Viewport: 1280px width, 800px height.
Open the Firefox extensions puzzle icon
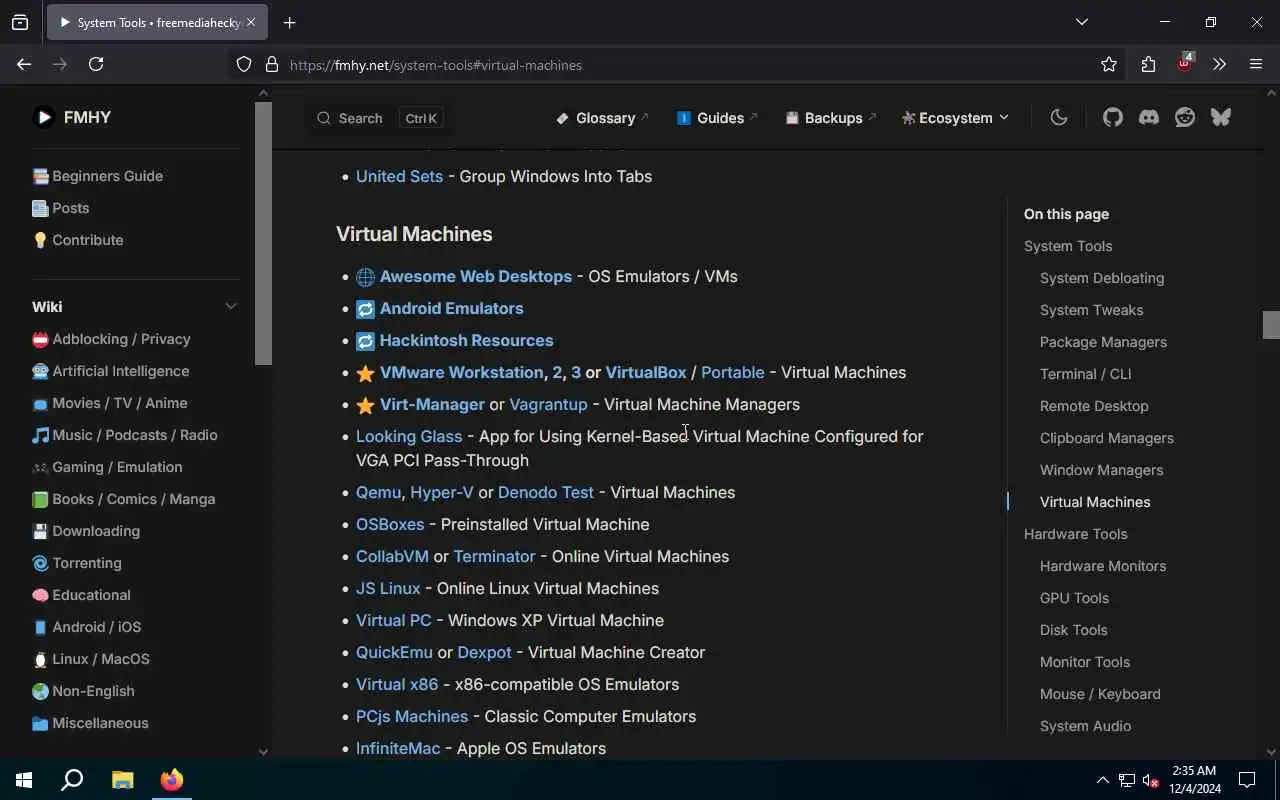pyautogui.click(x=1148, y=64)
